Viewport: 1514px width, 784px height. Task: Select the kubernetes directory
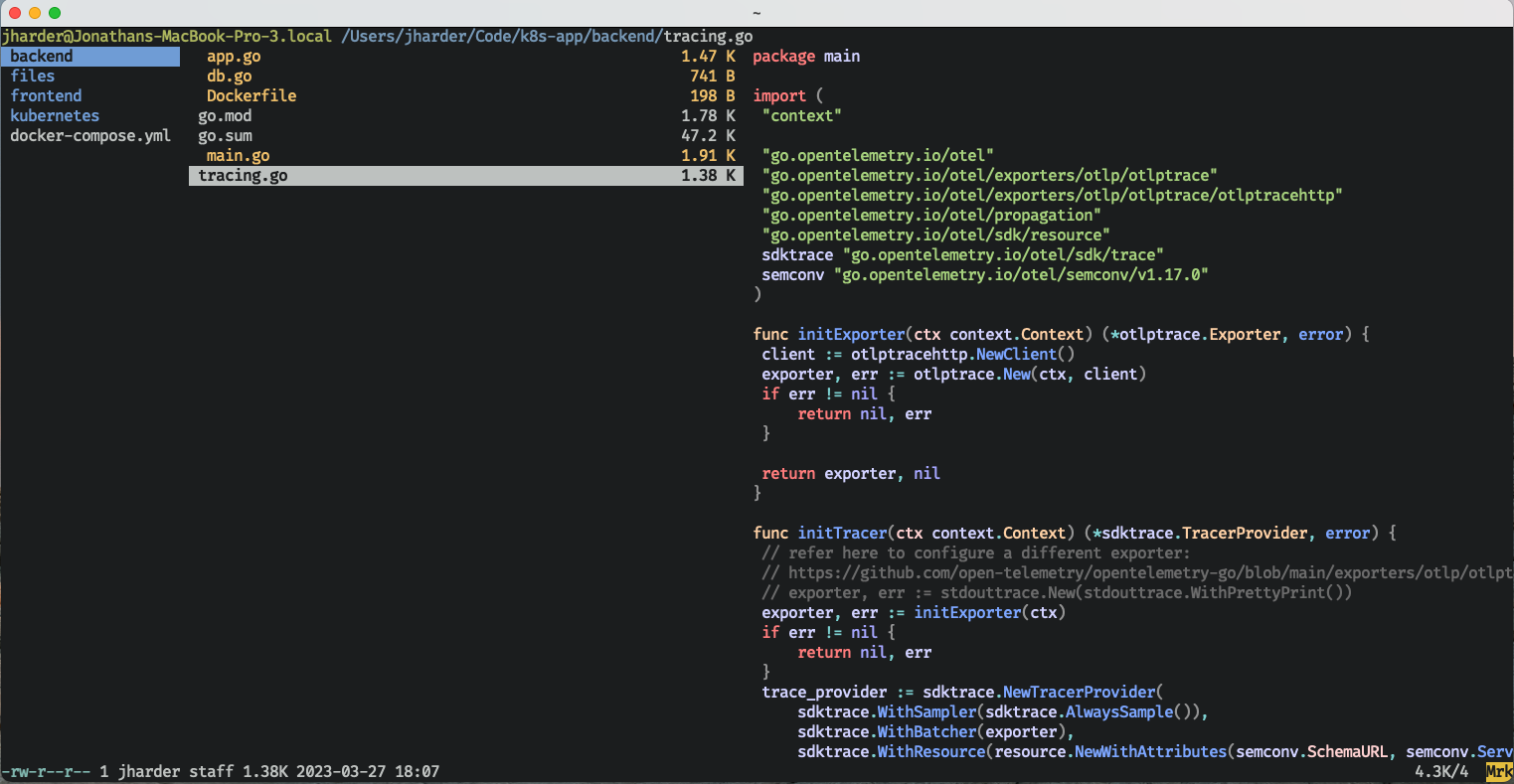pyautogui.click(x=55, y=116)
